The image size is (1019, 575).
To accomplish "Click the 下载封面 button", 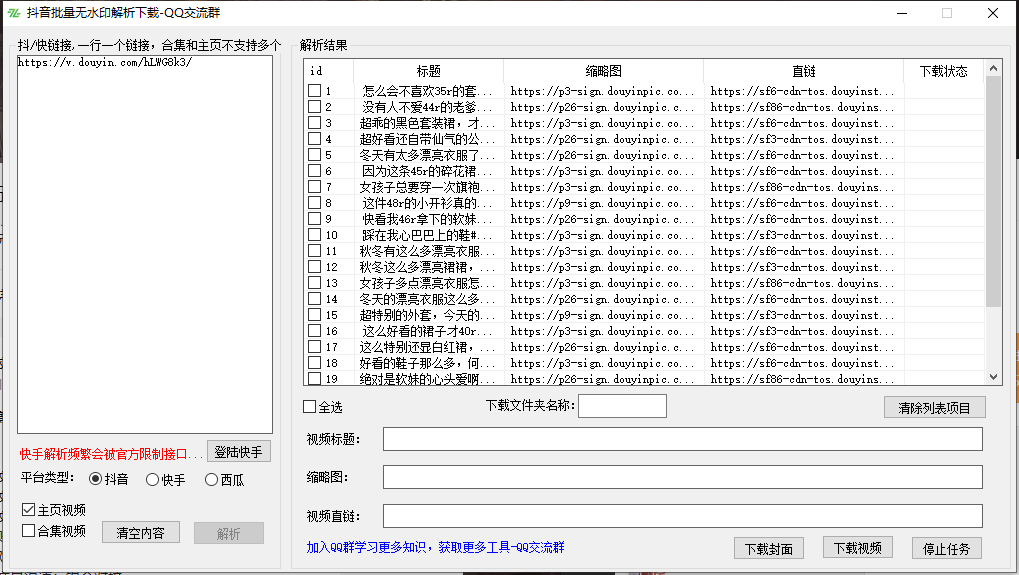I will tap(769, 548).
